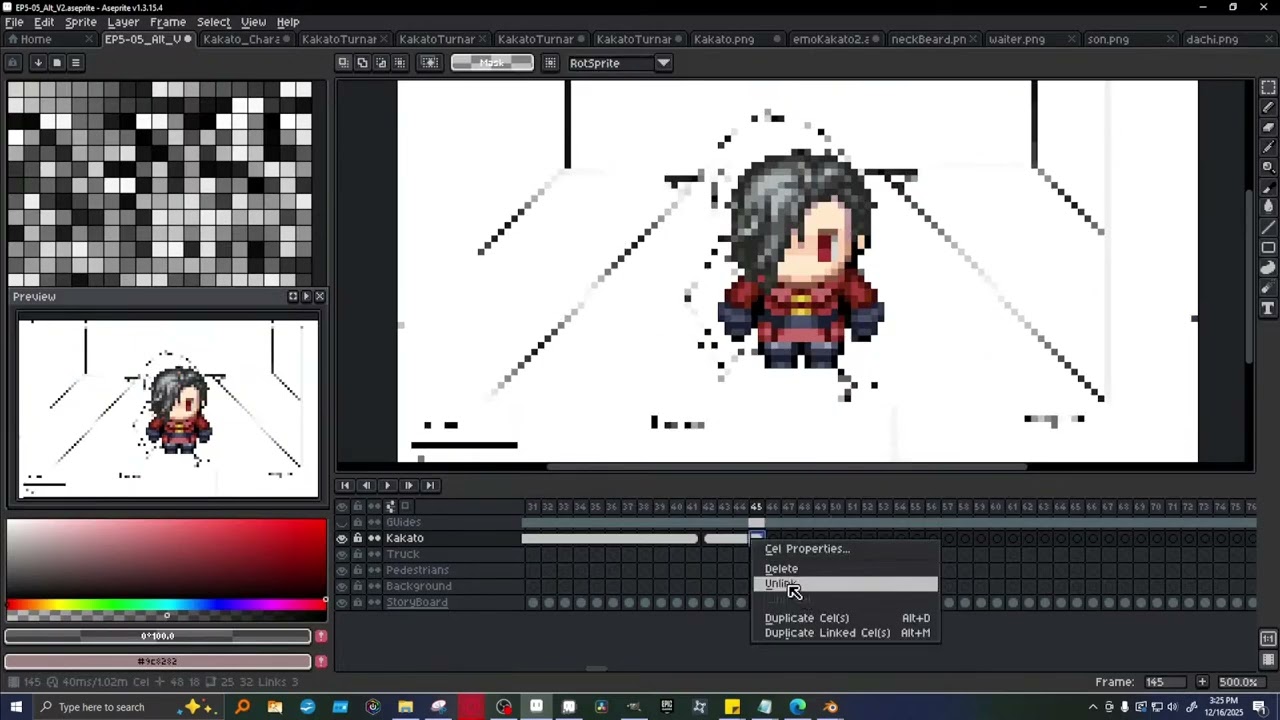
Task: Click the transparent color selection icon
Action: 430,63
